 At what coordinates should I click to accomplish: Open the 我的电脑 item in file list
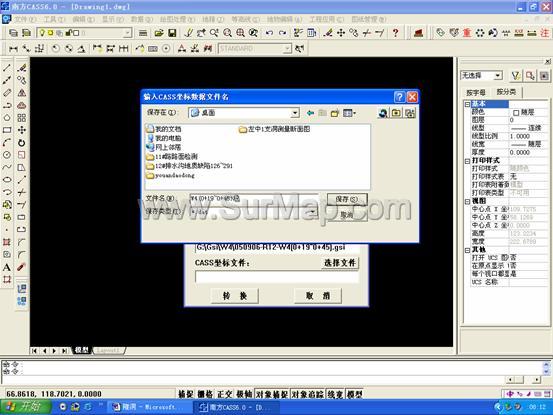164,138
